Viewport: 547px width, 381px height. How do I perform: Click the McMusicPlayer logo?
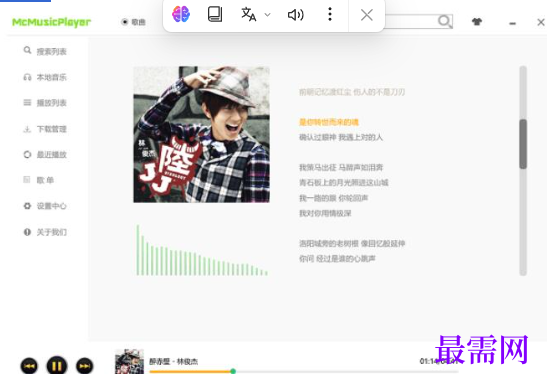[x=51, y=22]
